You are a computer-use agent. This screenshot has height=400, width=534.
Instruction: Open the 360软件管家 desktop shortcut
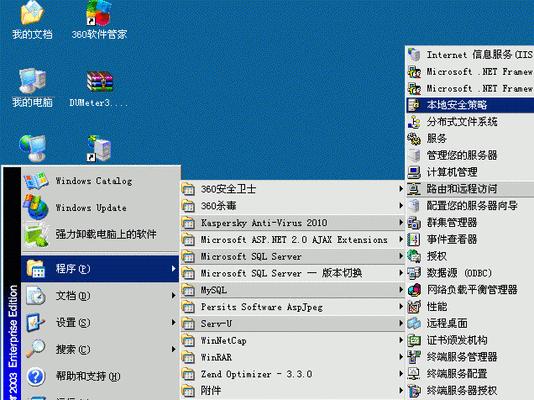coord(99,19)
